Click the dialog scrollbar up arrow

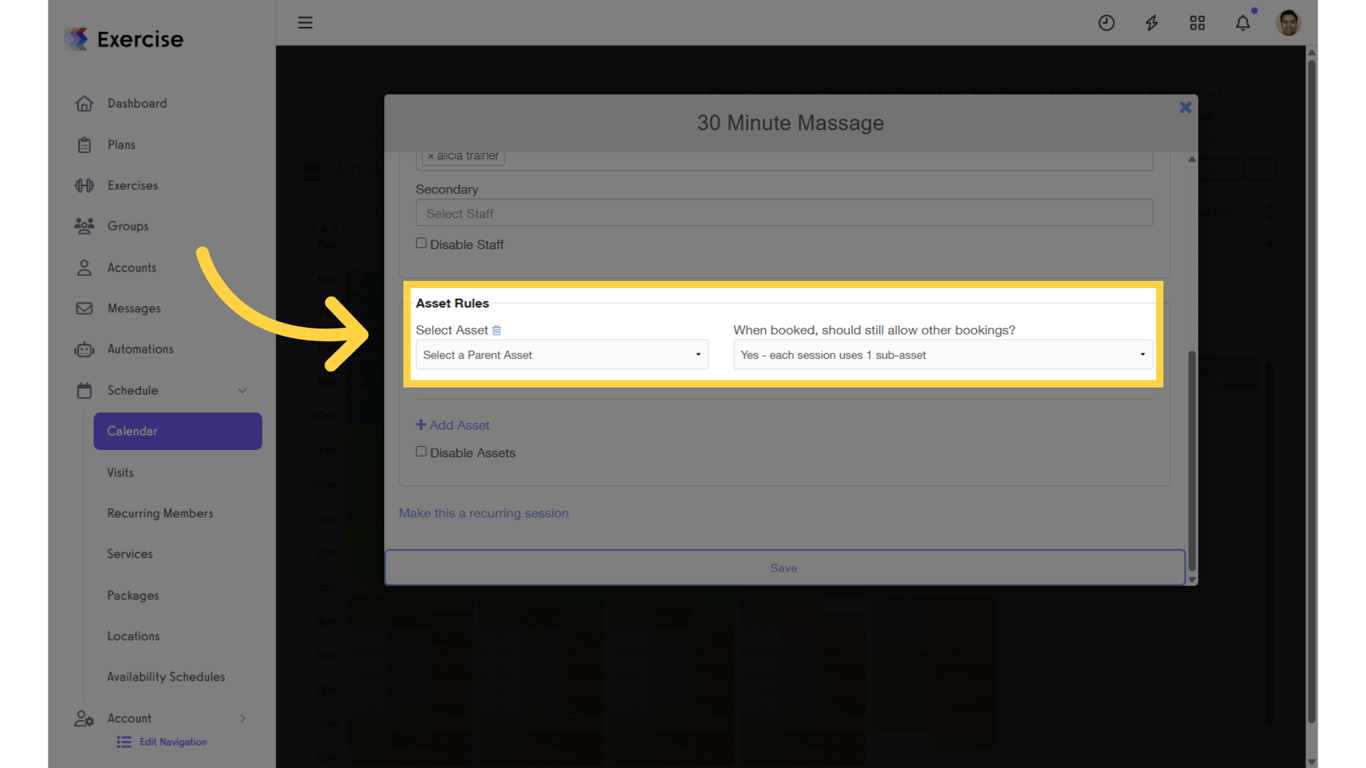coord(1191,159)
